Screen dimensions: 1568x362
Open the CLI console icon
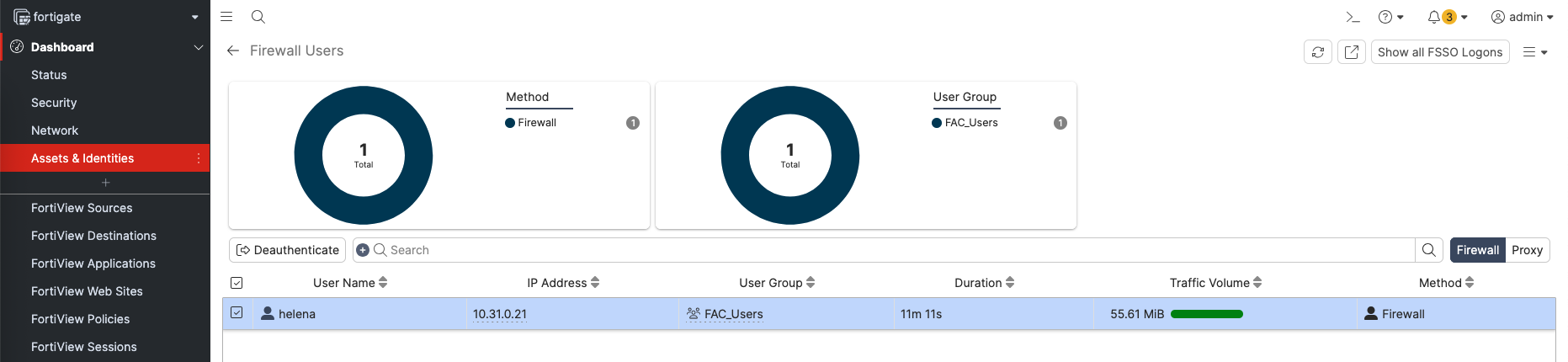[1353, 17]
